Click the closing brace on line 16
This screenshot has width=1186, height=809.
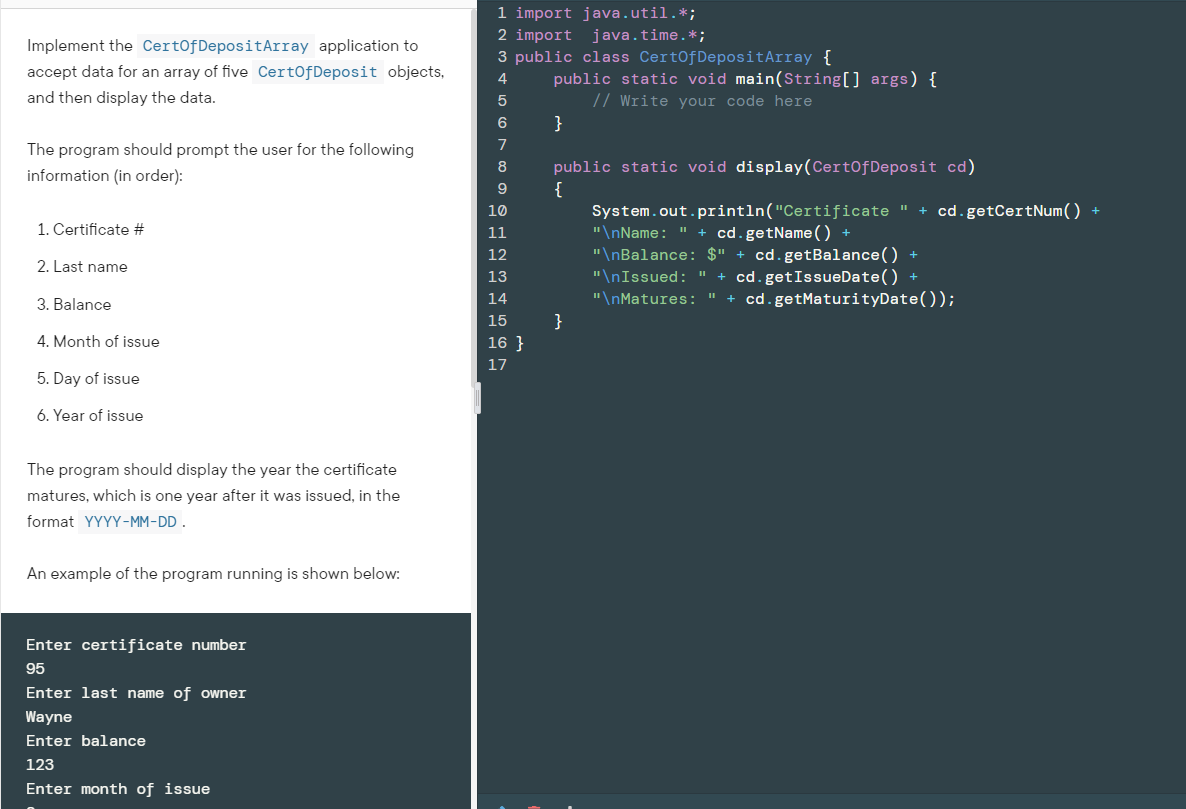point(518,342)
